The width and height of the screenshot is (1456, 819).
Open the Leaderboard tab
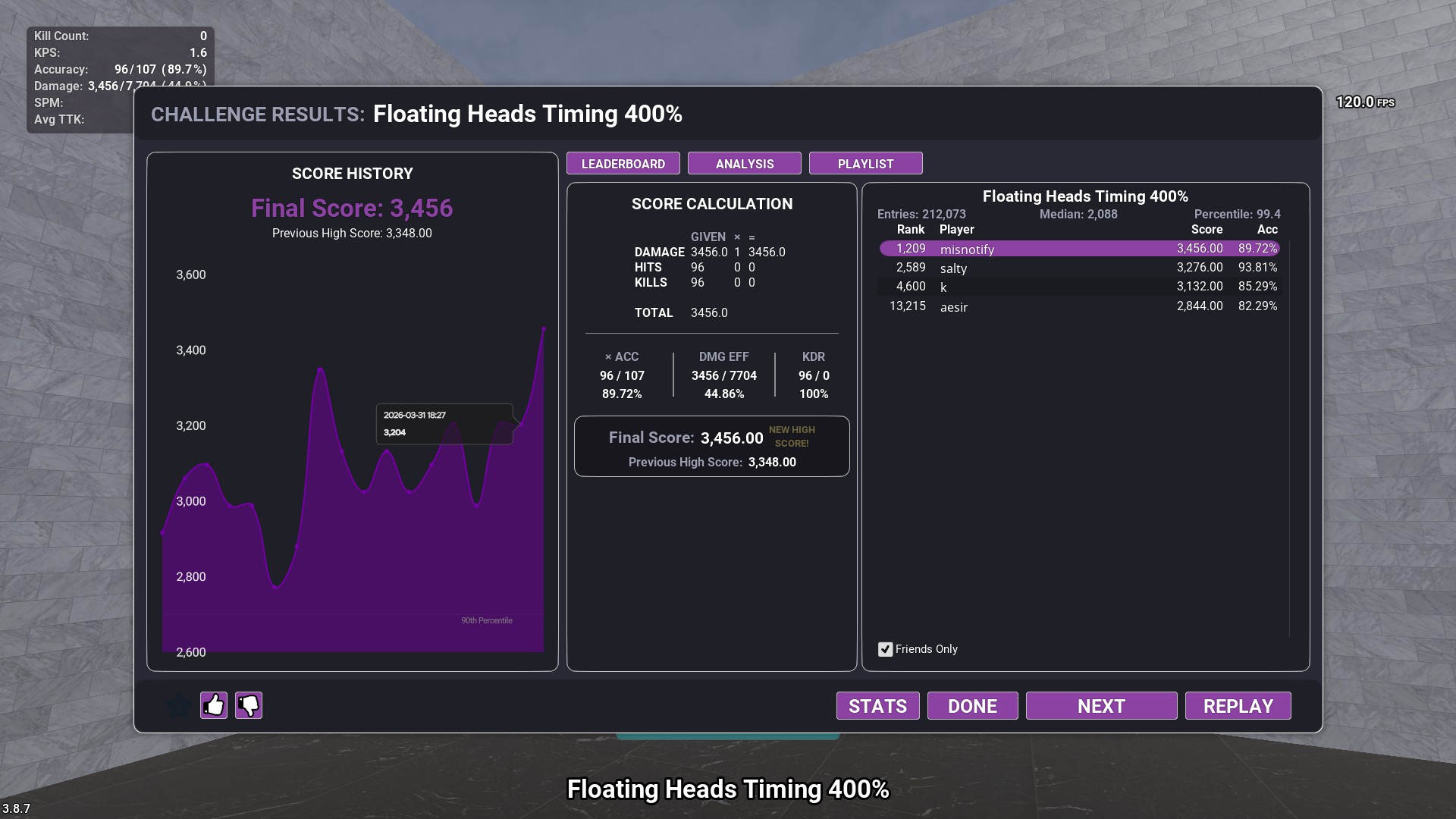pos(623,164)
